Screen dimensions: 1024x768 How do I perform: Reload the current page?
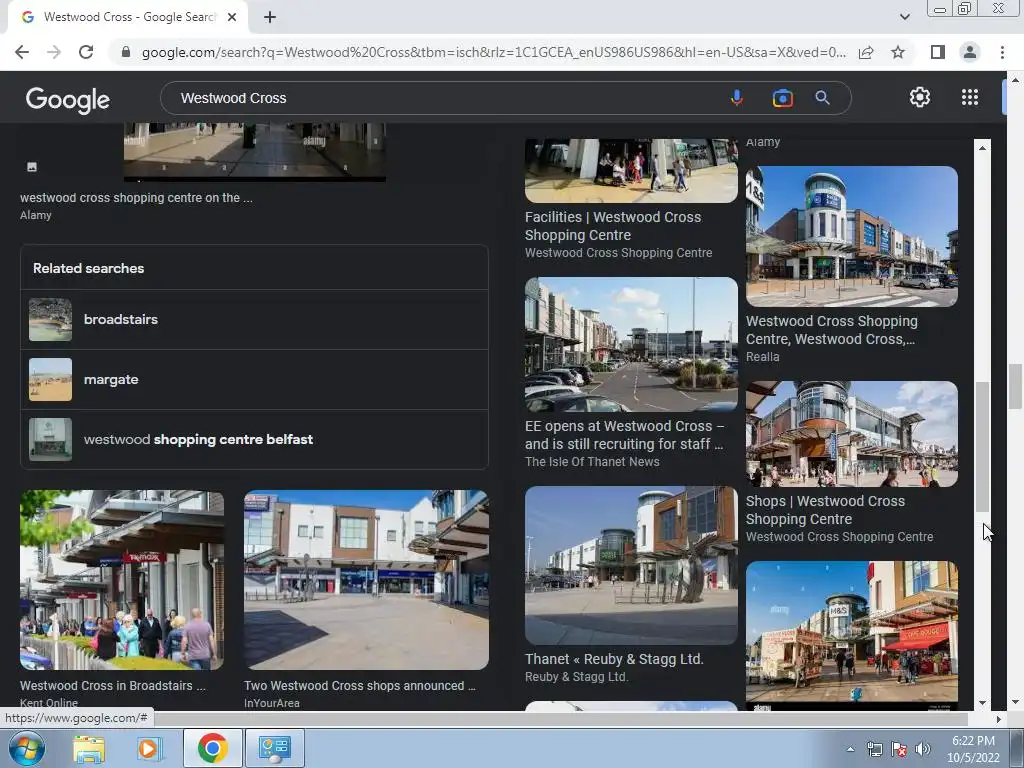click(86, 52)
